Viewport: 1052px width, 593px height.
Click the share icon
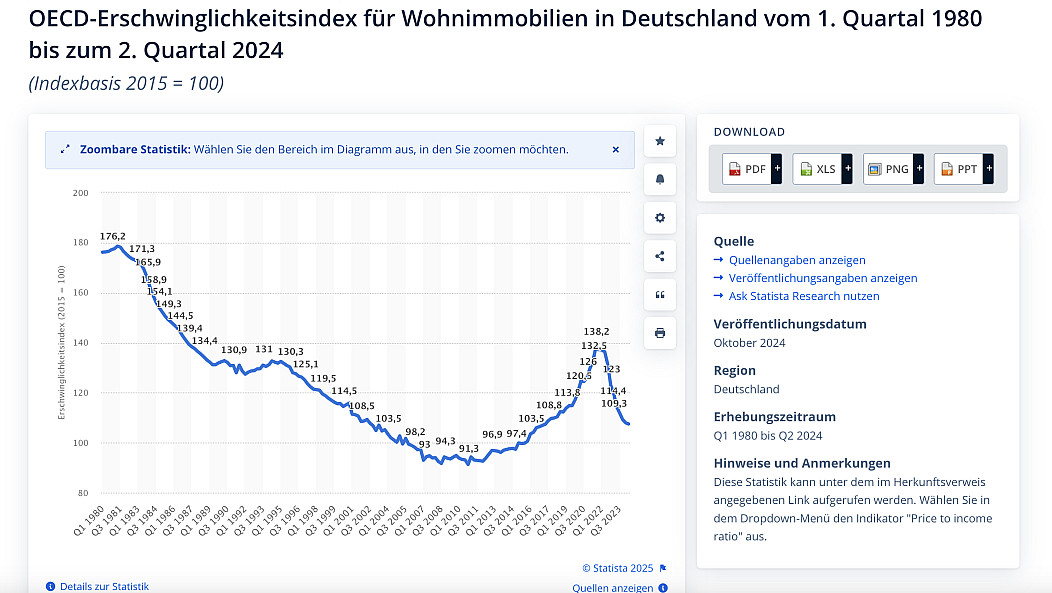pos(659,256)
